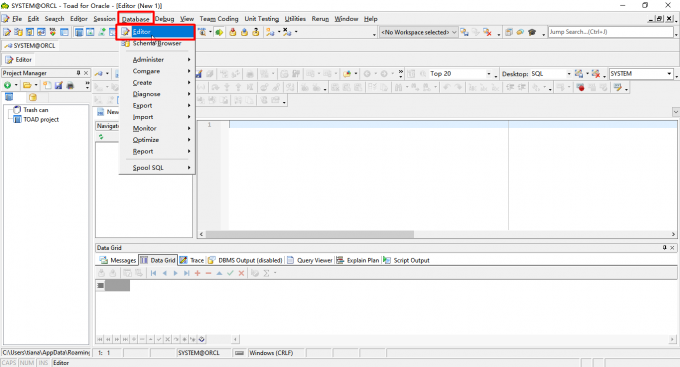The width and height of the screenshot is (680, 367).
Task: Switch to the Trace tab
Action: 192,260
